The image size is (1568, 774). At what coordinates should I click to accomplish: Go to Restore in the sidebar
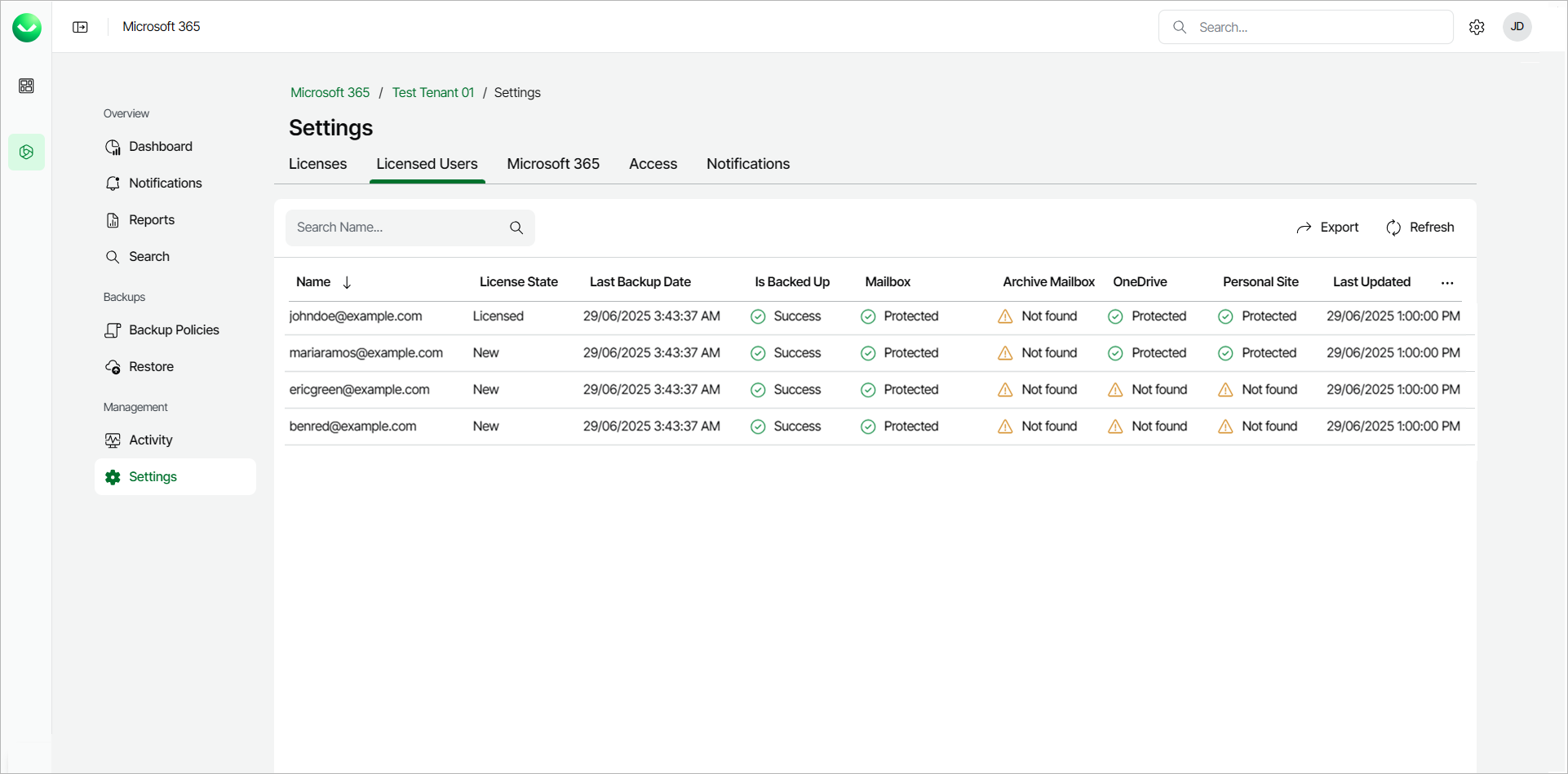click(x=151, y=367)
